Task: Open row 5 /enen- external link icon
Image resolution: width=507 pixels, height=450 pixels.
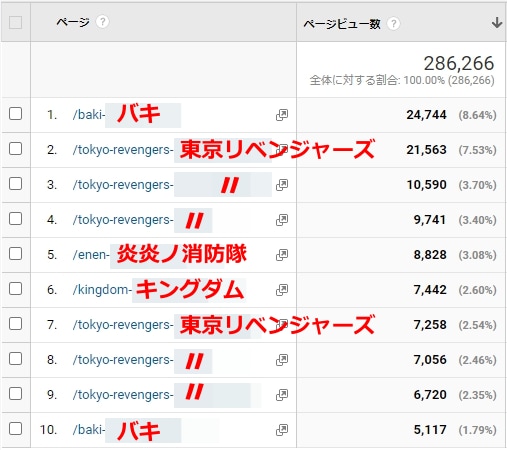Action: (x=282, y=255)
